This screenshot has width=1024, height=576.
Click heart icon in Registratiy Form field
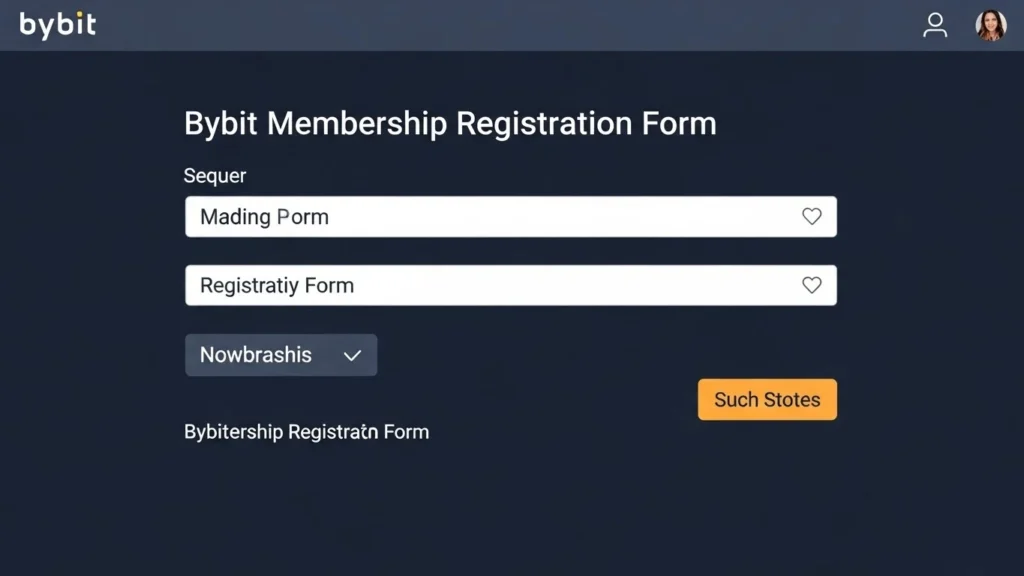click(x=812, y=285)
